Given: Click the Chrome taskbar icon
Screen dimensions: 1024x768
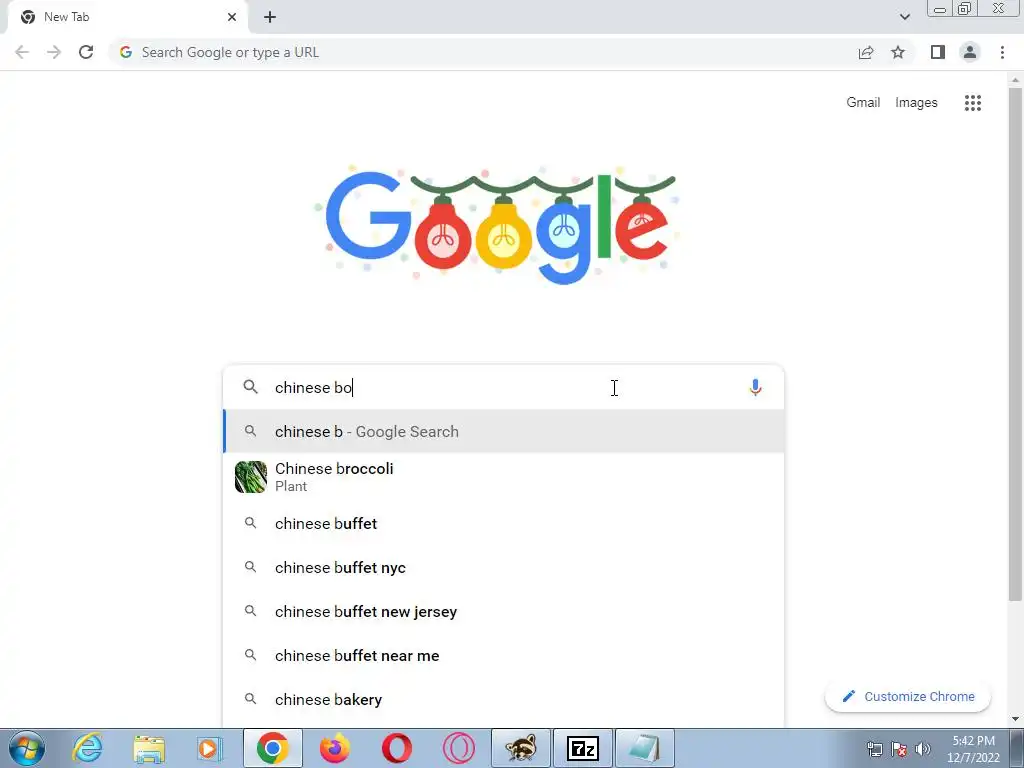Looking at the screenshot, I should pos(272,748).
